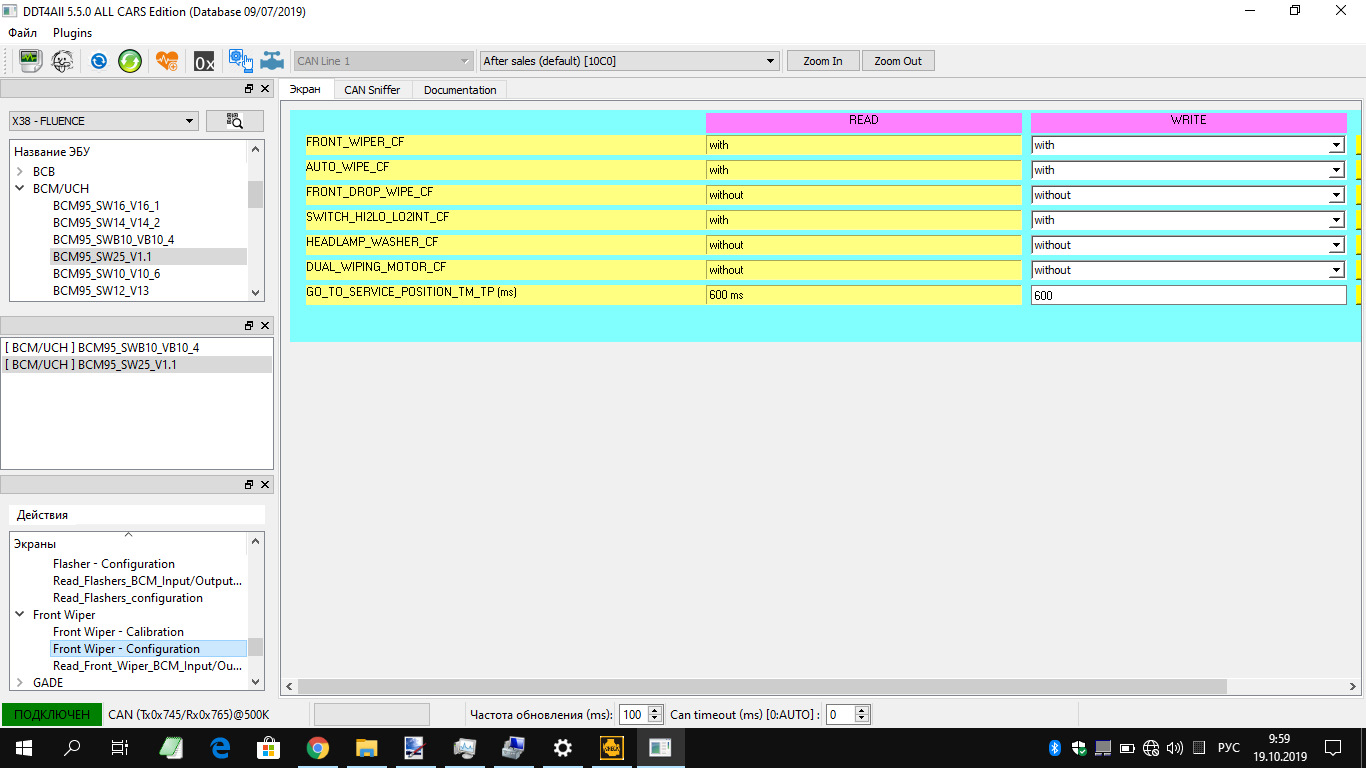Image resolution: width=1366 pixels, height=768 pixels.
Task: Click the Bluetooth tray icon
Action: (1054, 748)
